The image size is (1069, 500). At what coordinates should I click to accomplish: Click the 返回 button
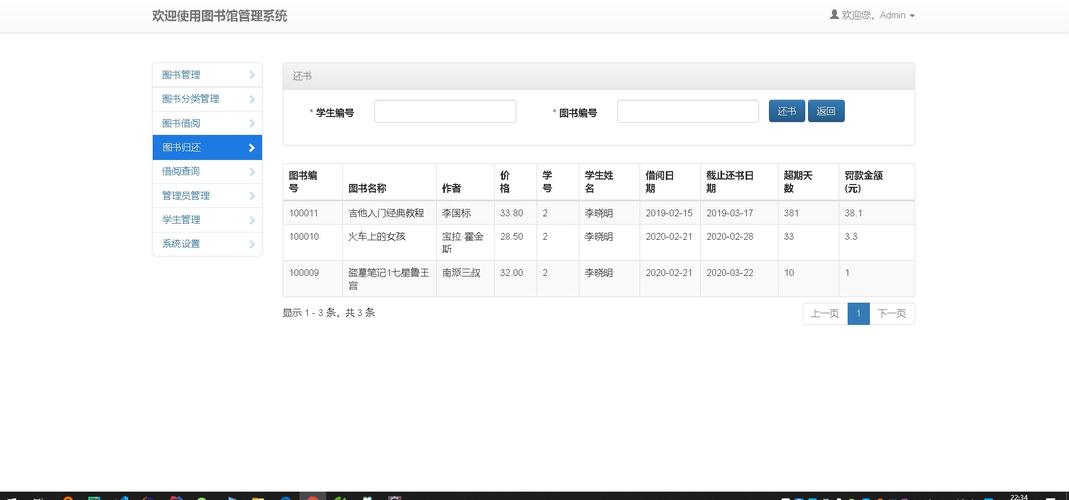click(x=826, y=111)
